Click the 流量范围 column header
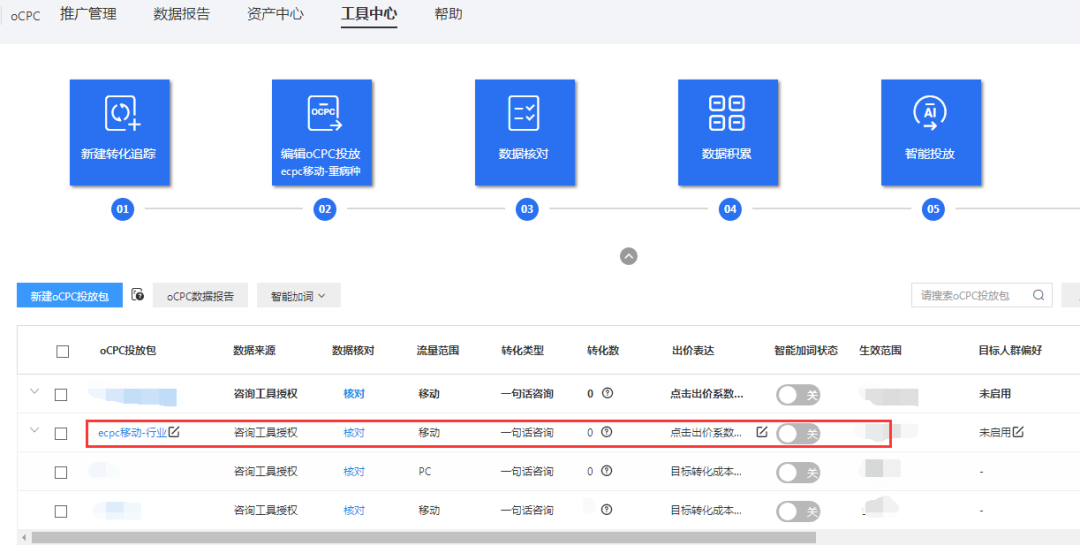This screenshot has width=1080, height=553. tap(438, 351)
